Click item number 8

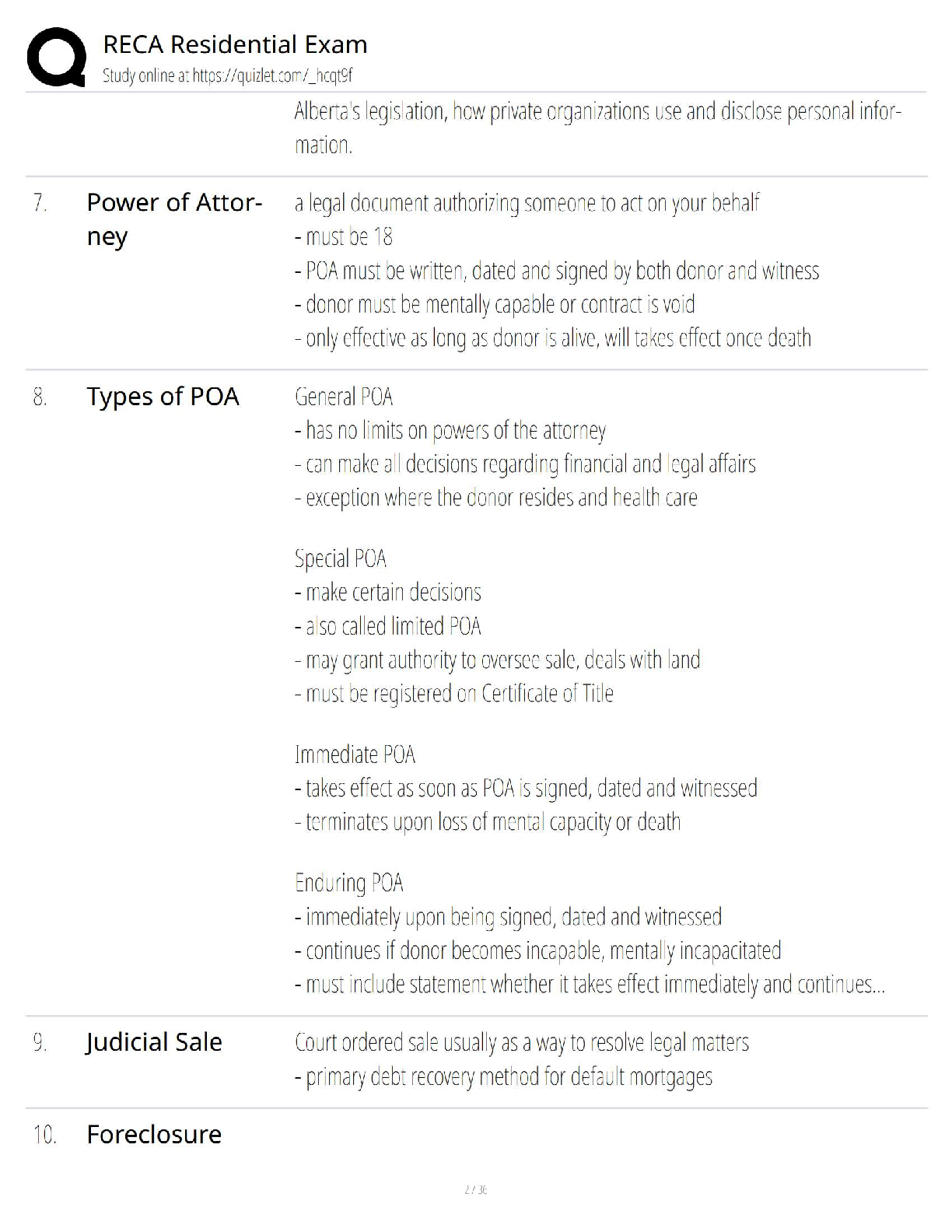click(x=40, y=397)
